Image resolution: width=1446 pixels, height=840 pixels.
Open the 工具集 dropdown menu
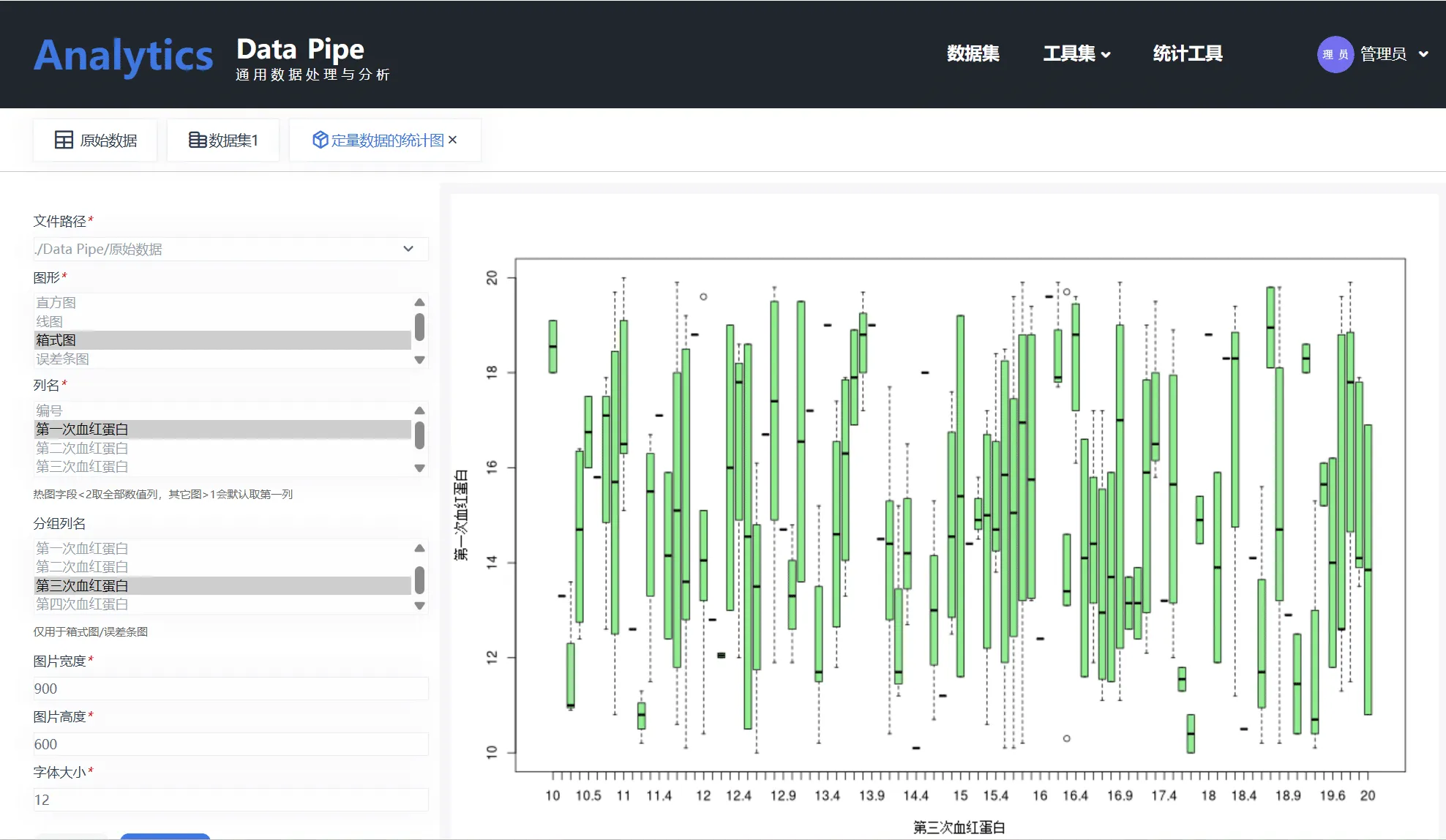1076,53
